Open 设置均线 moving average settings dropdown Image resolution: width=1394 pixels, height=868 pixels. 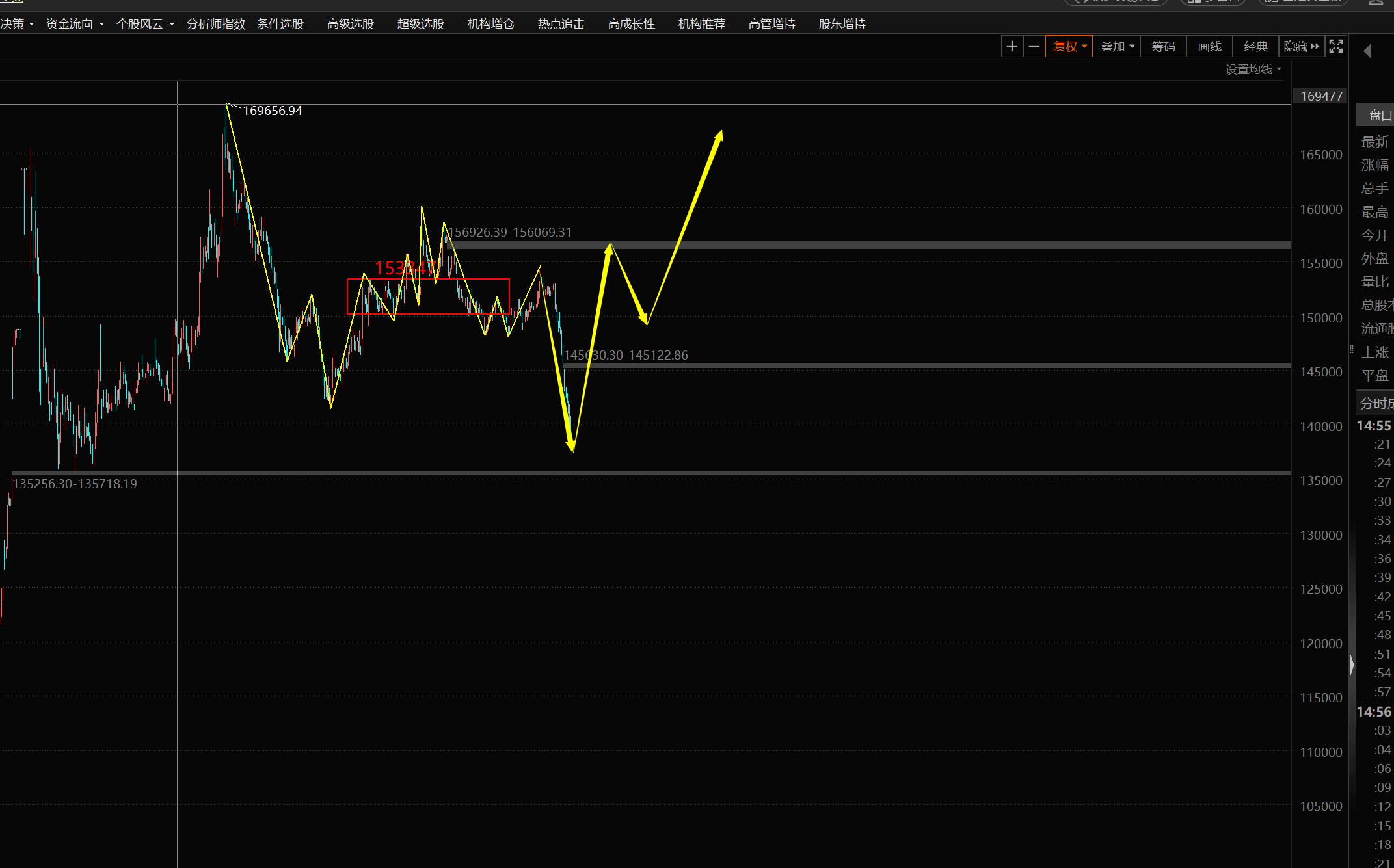1253,69
